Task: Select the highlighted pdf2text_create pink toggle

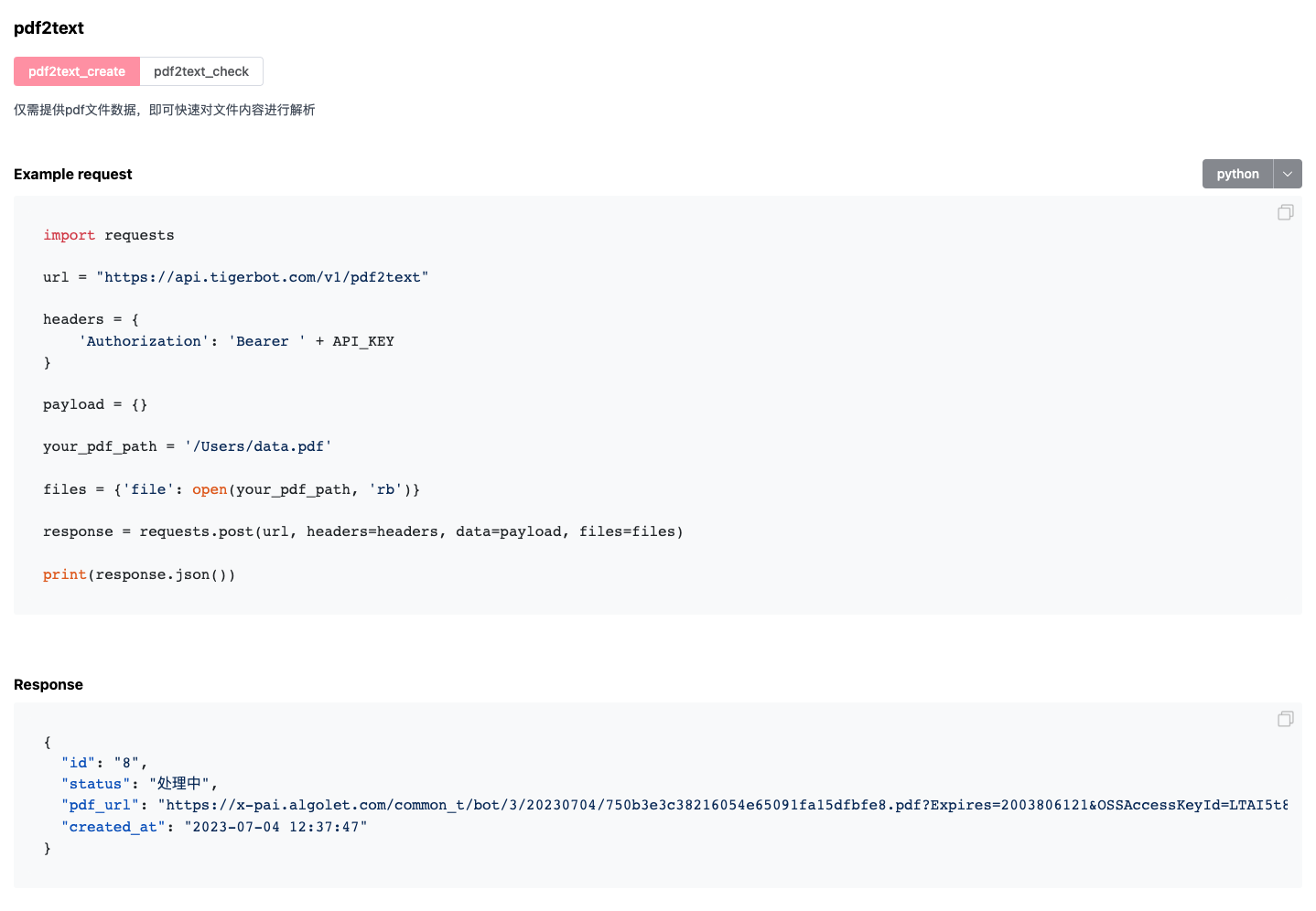Action: pyautogui.click(x=77, y=70)
